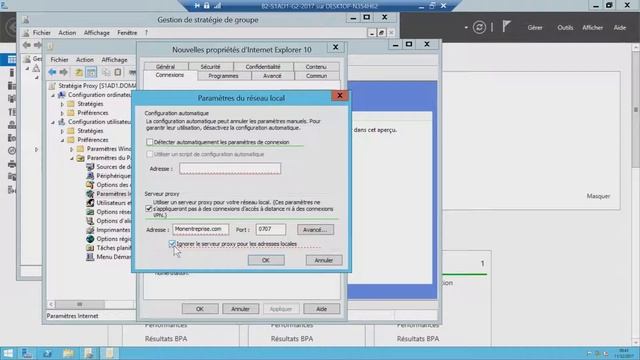The height and width of the screenshot is (360, 640).
Task: Collapse the 'Paramètres du Panneau' folder node
Action: [x=71, y=158]
